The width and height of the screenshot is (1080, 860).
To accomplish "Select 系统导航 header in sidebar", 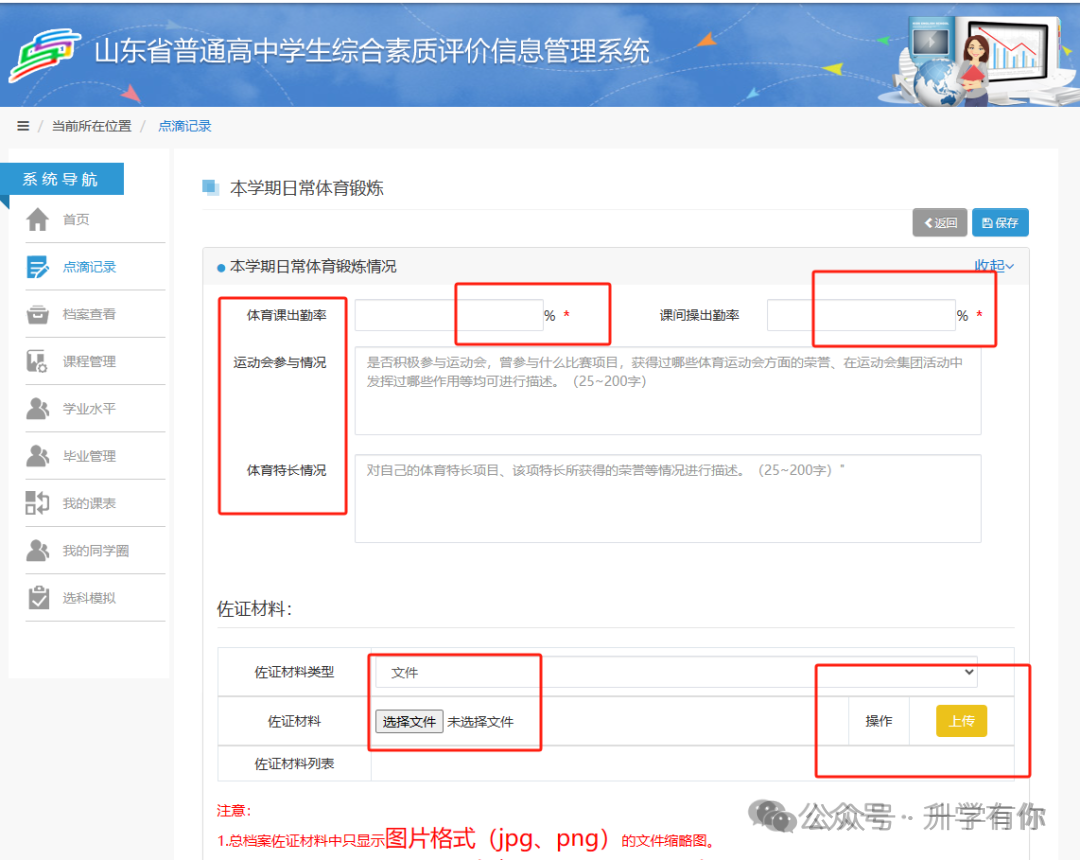I will pyautogui.click(x=62, y=178).
